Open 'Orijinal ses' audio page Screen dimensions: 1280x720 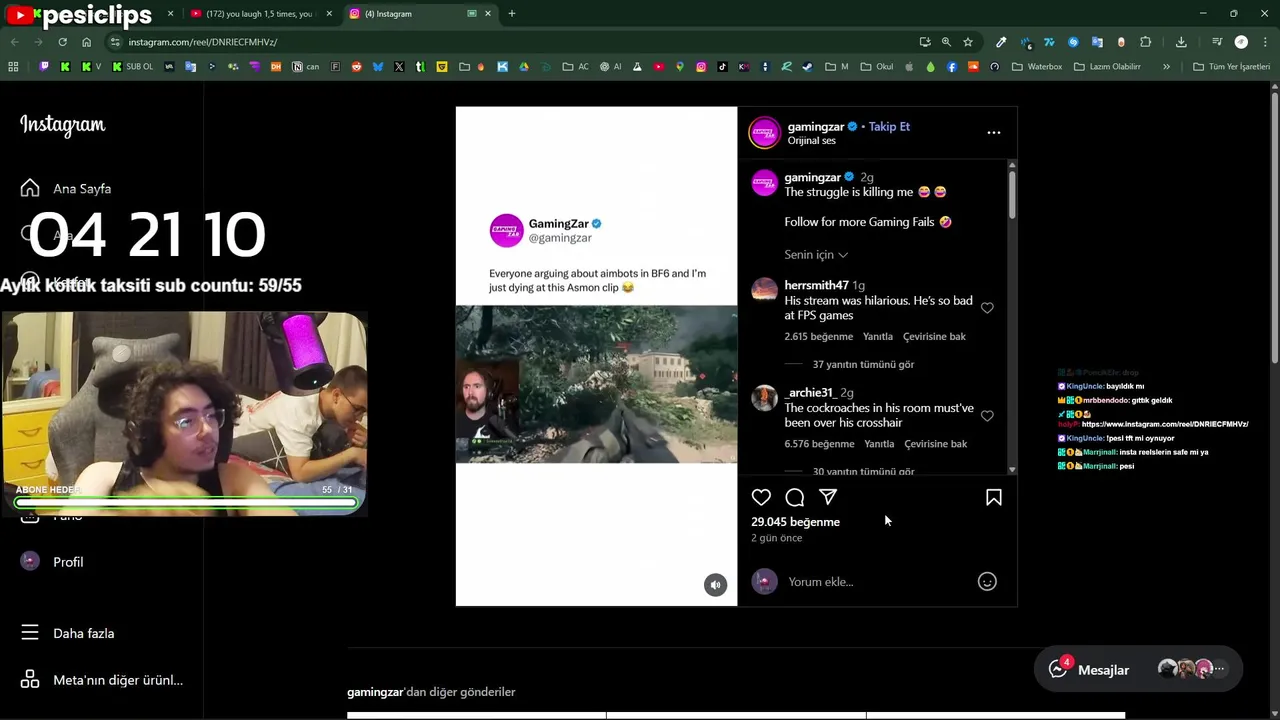[811, 141]
